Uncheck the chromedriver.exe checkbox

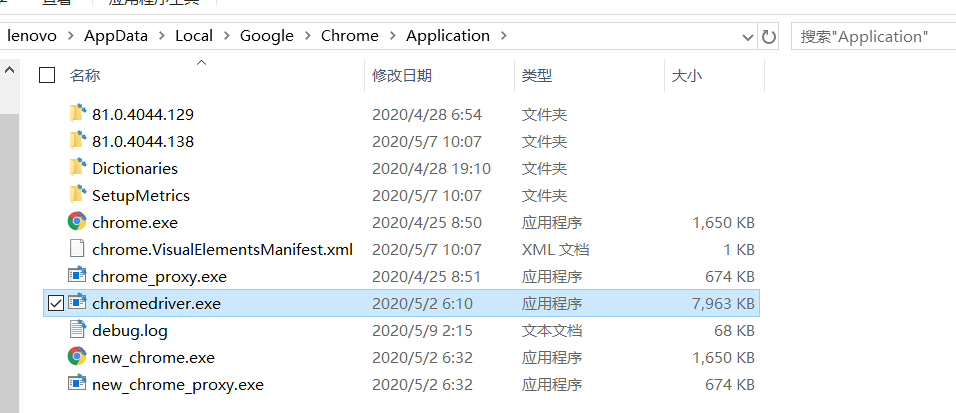click(x=54, y=303)
